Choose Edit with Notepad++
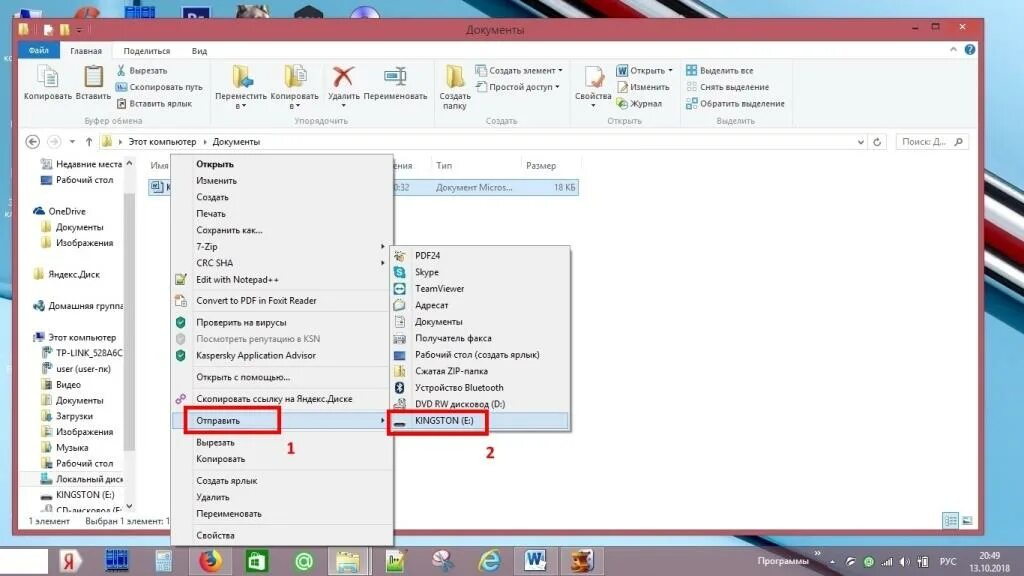The image size is (1024, 576). 282,280
